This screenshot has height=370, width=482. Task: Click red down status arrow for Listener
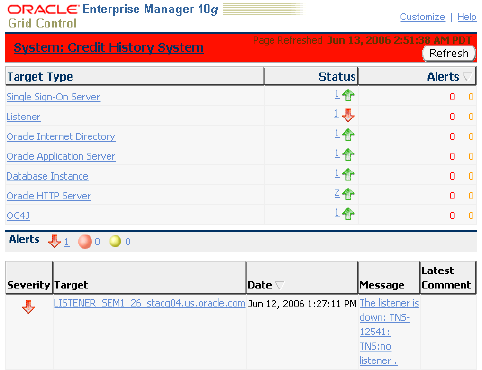(348, 115)
